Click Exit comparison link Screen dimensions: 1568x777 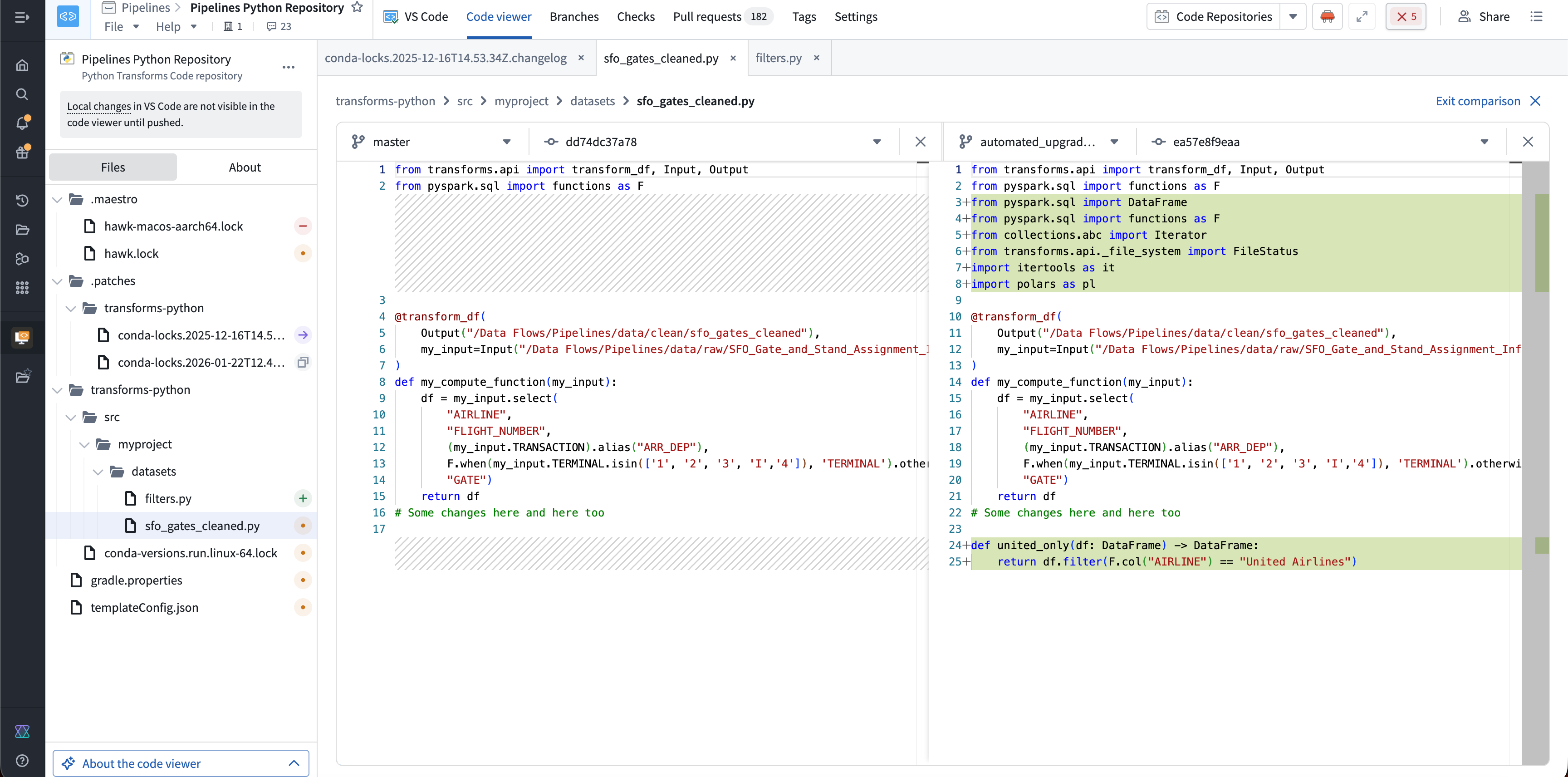tap(1477, 101)
